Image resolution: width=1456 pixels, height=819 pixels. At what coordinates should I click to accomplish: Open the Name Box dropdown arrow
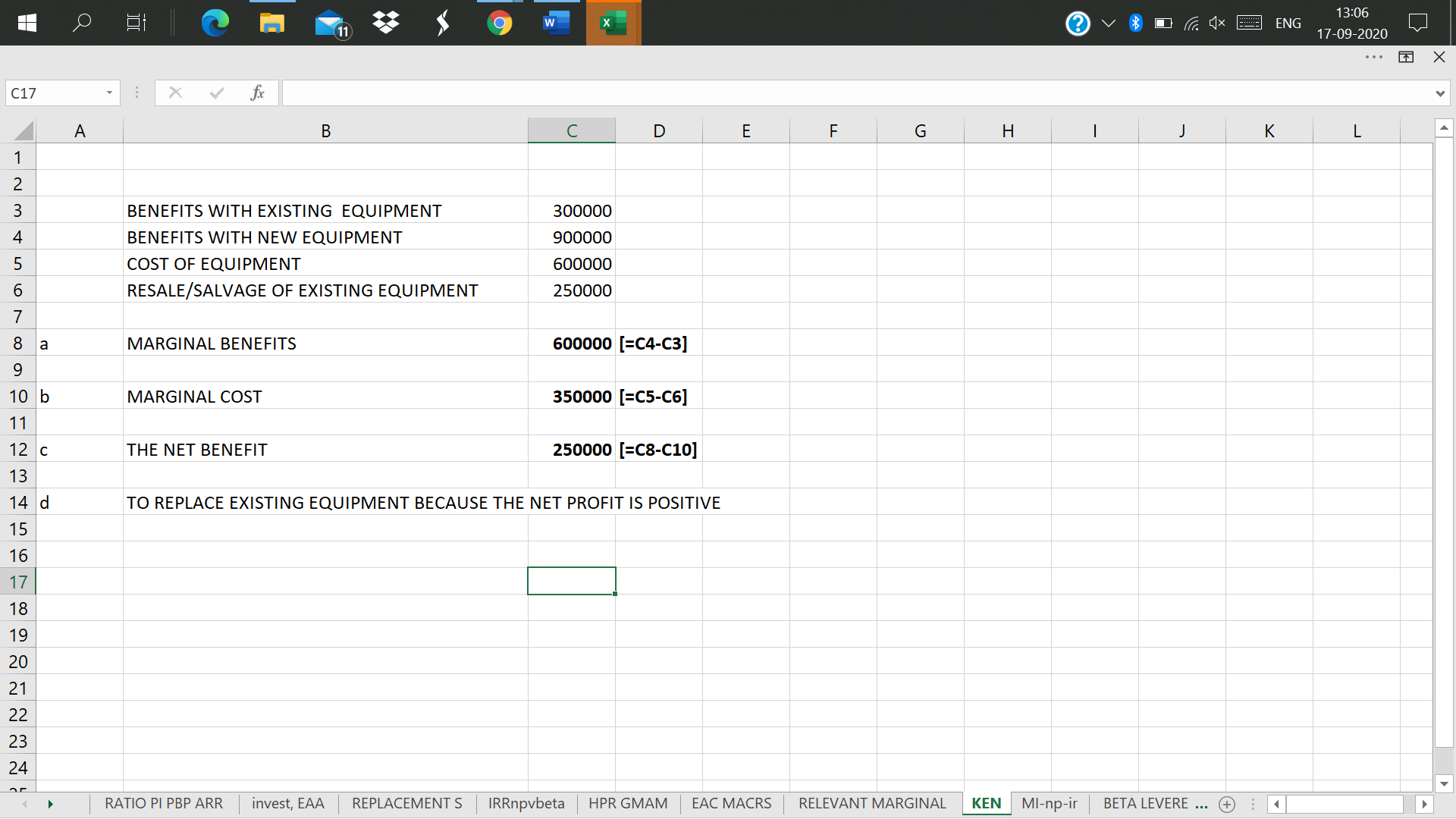coord(109,93)
